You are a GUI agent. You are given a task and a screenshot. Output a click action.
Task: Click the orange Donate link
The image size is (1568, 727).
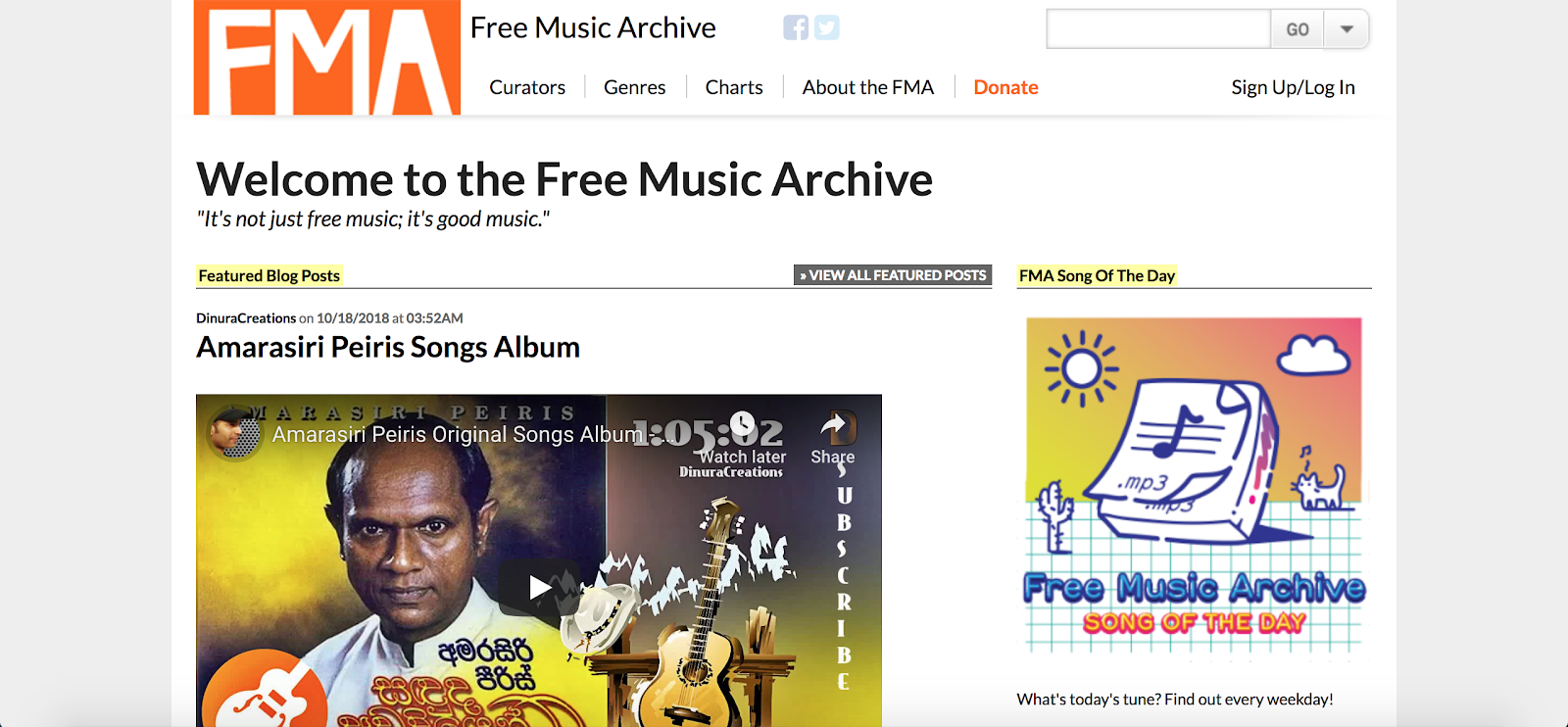pos(1005,87)
